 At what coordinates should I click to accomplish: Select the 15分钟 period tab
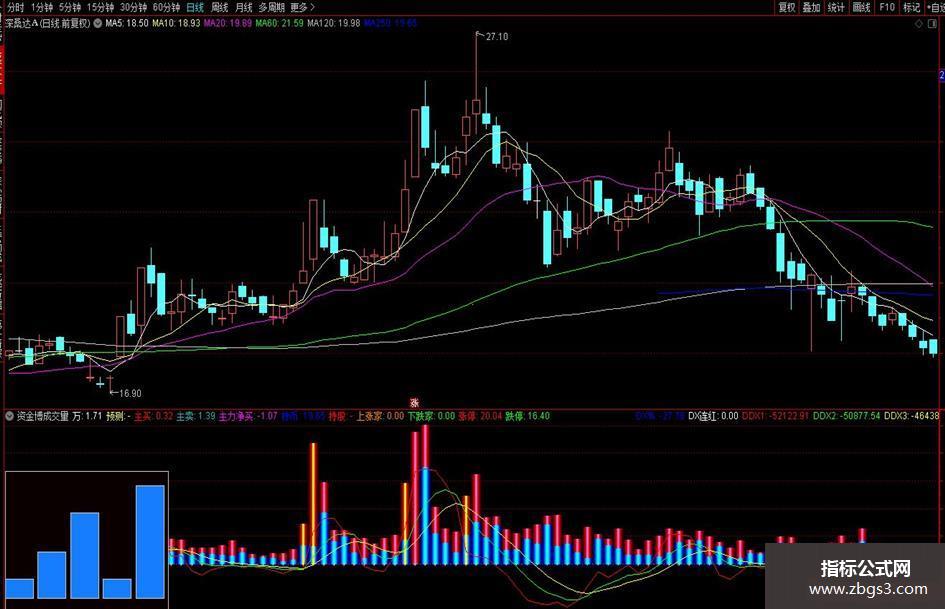100,7
